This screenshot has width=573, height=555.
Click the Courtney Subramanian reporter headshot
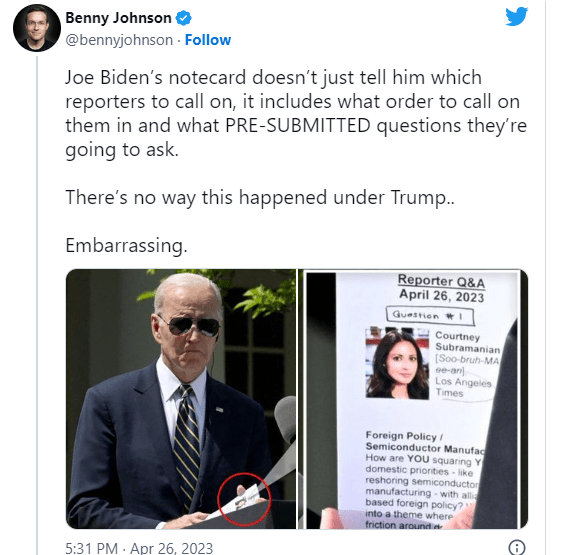(397, 363)
